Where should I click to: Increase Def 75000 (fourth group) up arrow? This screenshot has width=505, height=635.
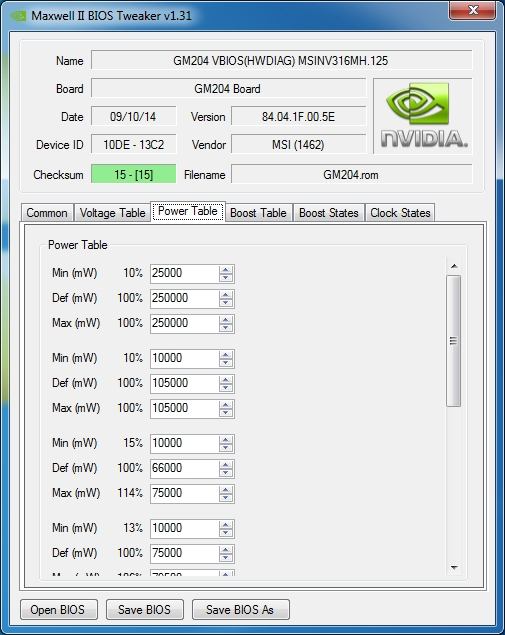[x=226, y=550]
